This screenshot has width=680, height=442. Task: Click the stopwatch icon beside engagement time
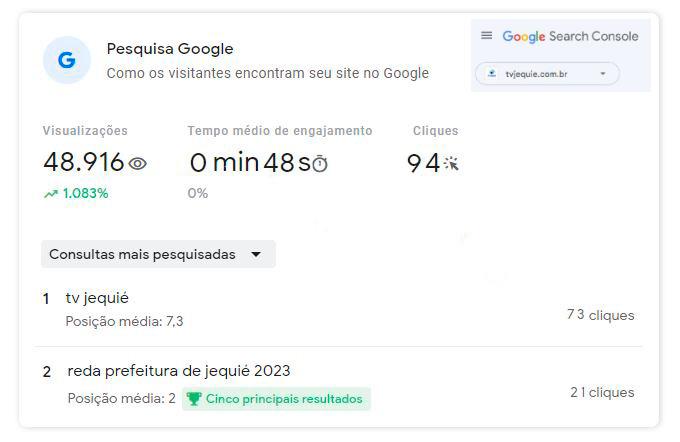click(x=320, y=163)
